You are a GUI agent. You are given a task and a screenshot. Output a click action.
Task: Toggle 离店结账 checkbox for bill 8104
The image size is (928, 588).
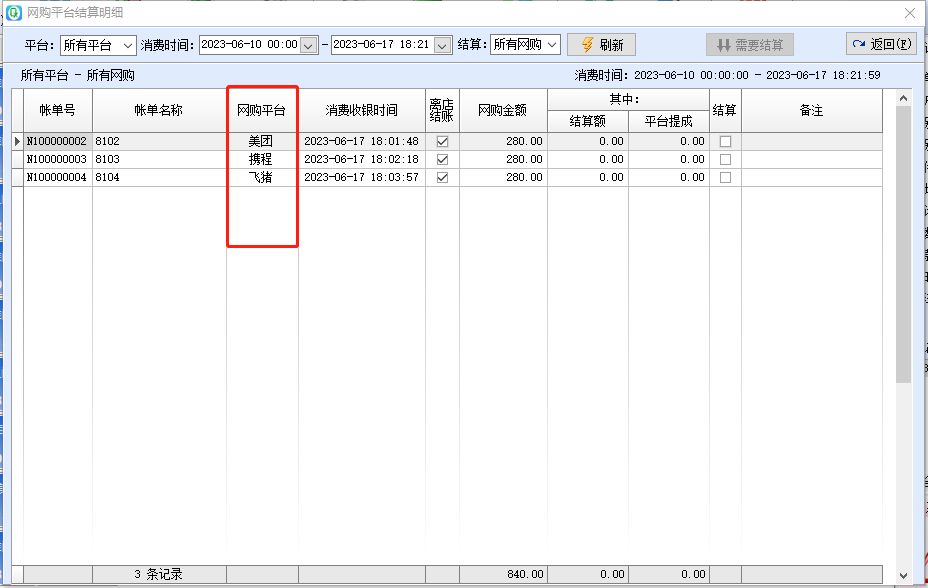click(442, 177)
